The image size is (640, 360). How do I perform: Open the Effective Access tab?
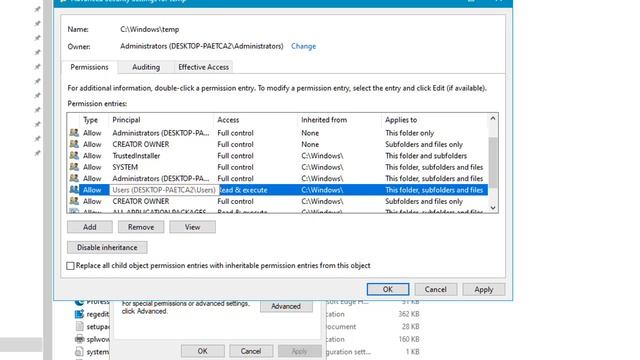pos(203,67)
